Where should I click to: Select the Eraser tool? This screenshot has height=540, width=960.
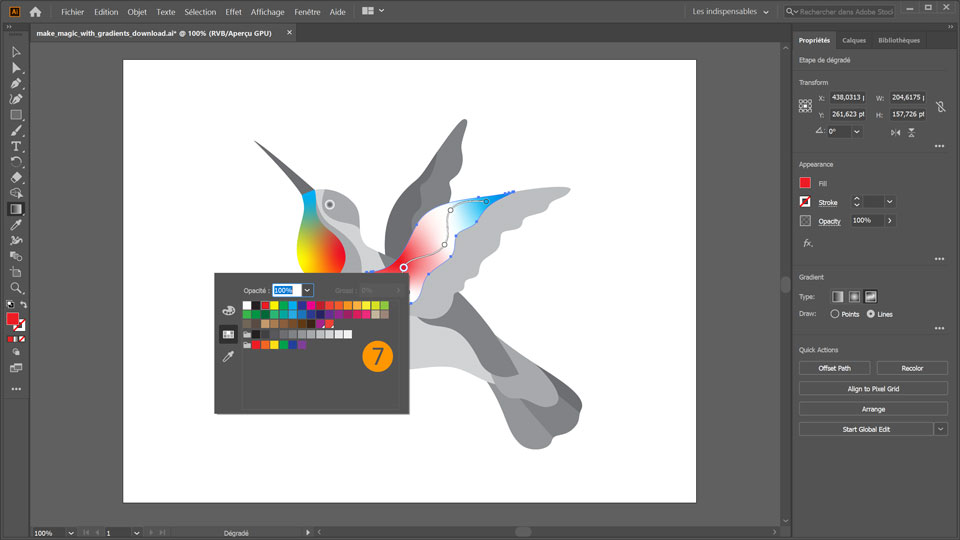(x=16, y=178)
